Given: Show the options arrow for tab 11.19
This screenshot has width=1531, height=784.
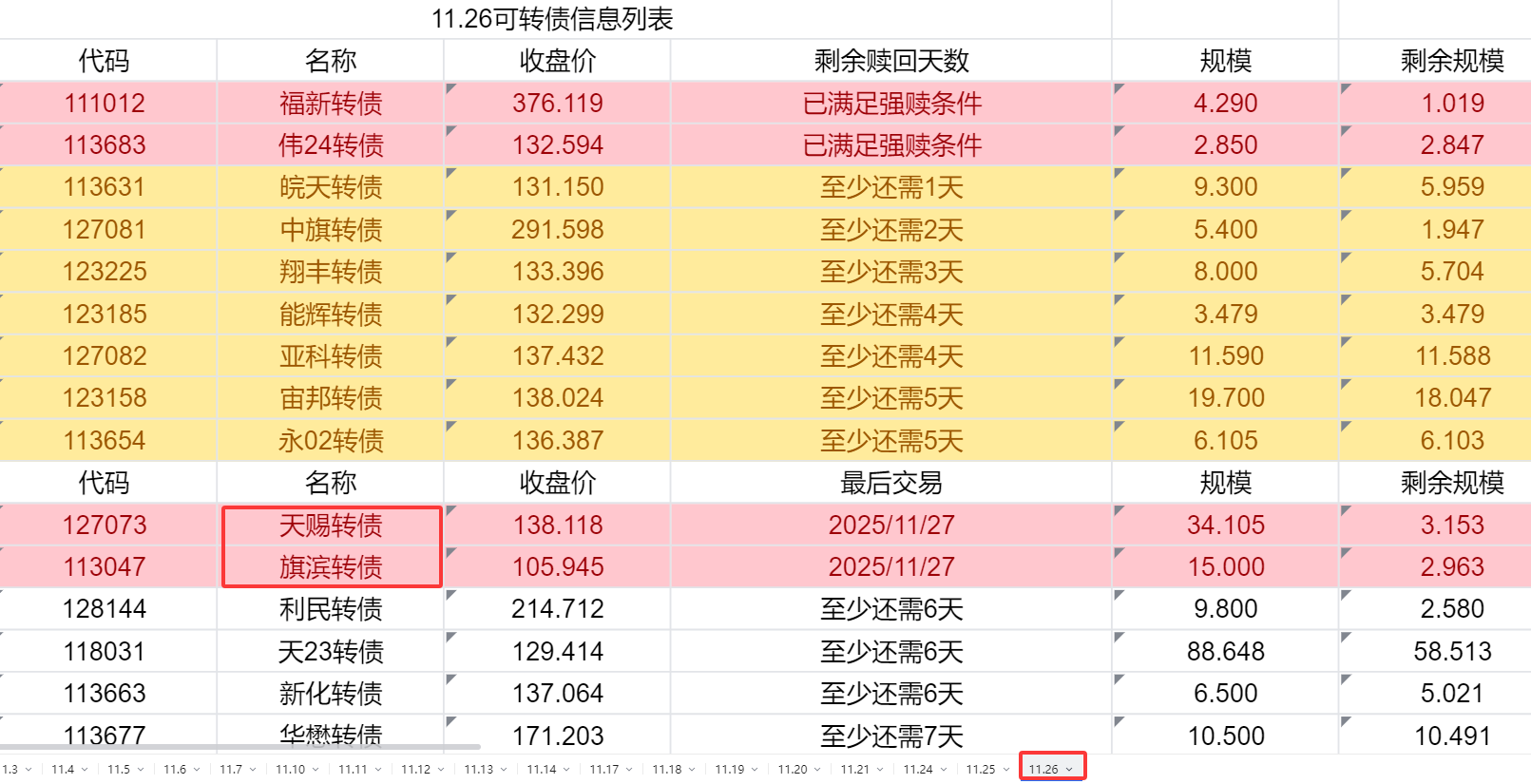Looking at the screenshot, I should (755, 770).
